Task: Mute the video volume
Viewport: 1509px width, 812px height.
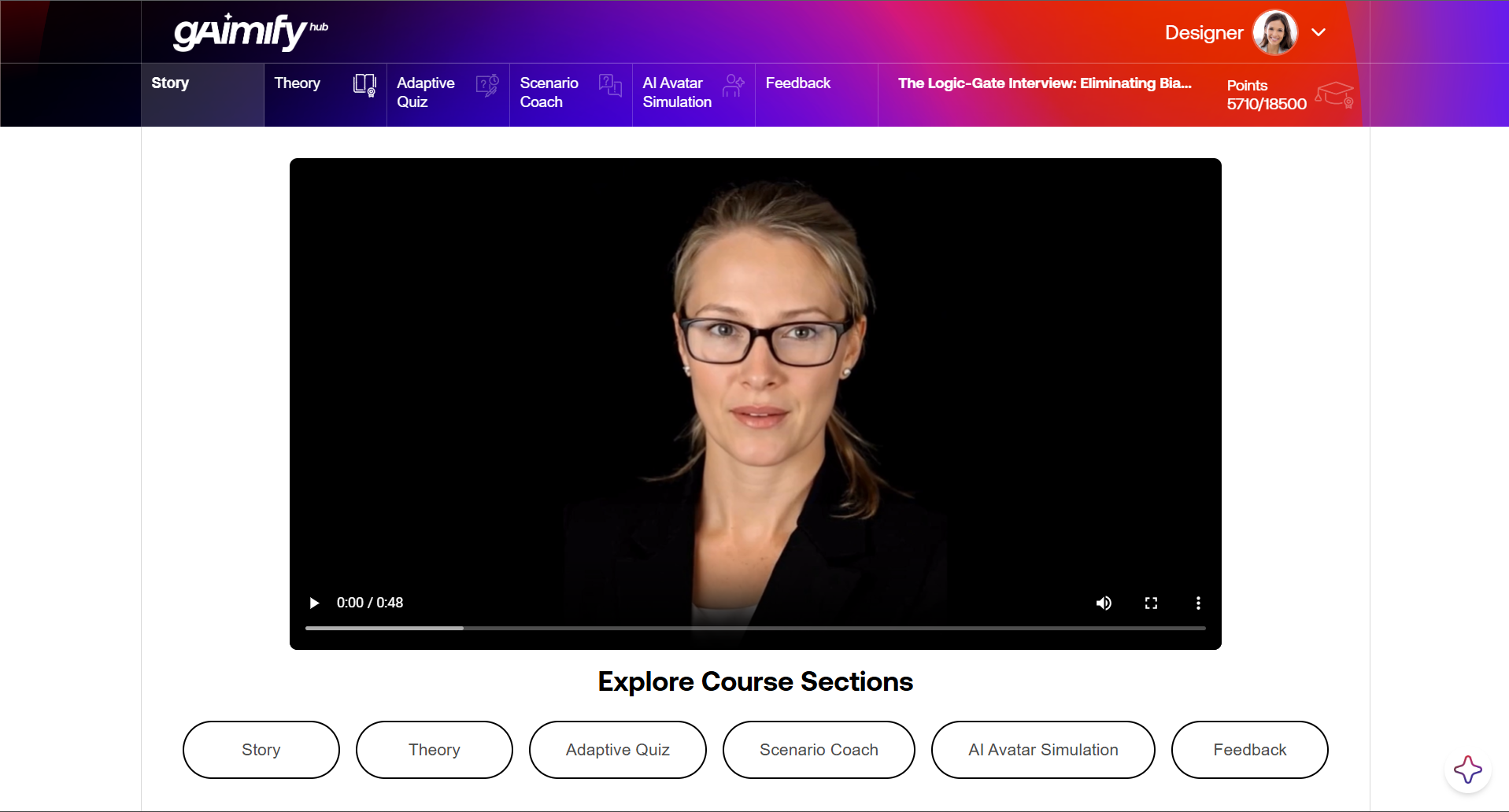Action: [x=1104, y=603]
